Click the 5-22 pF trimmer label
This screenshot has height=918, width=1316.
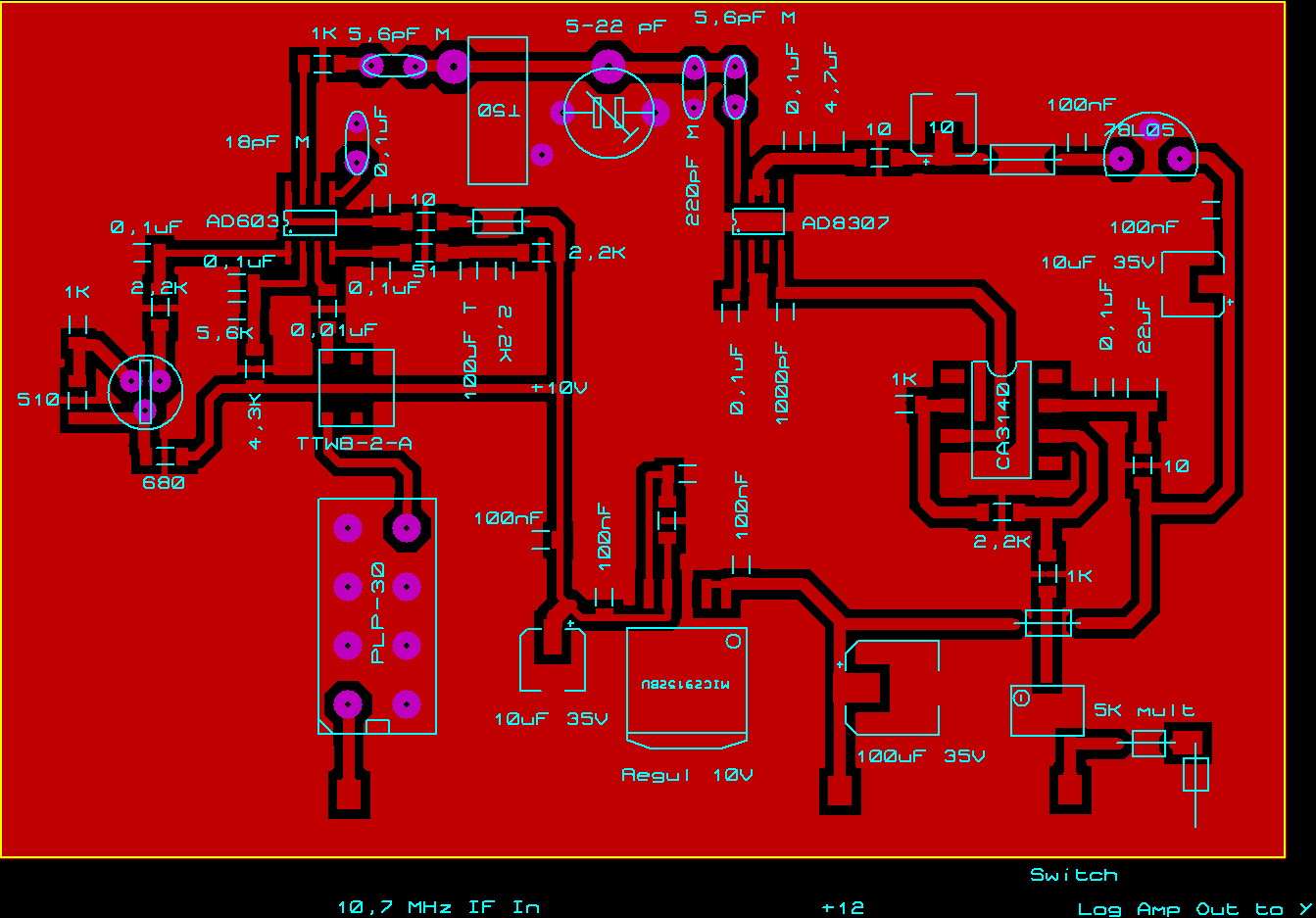click(x=615, y=26)
